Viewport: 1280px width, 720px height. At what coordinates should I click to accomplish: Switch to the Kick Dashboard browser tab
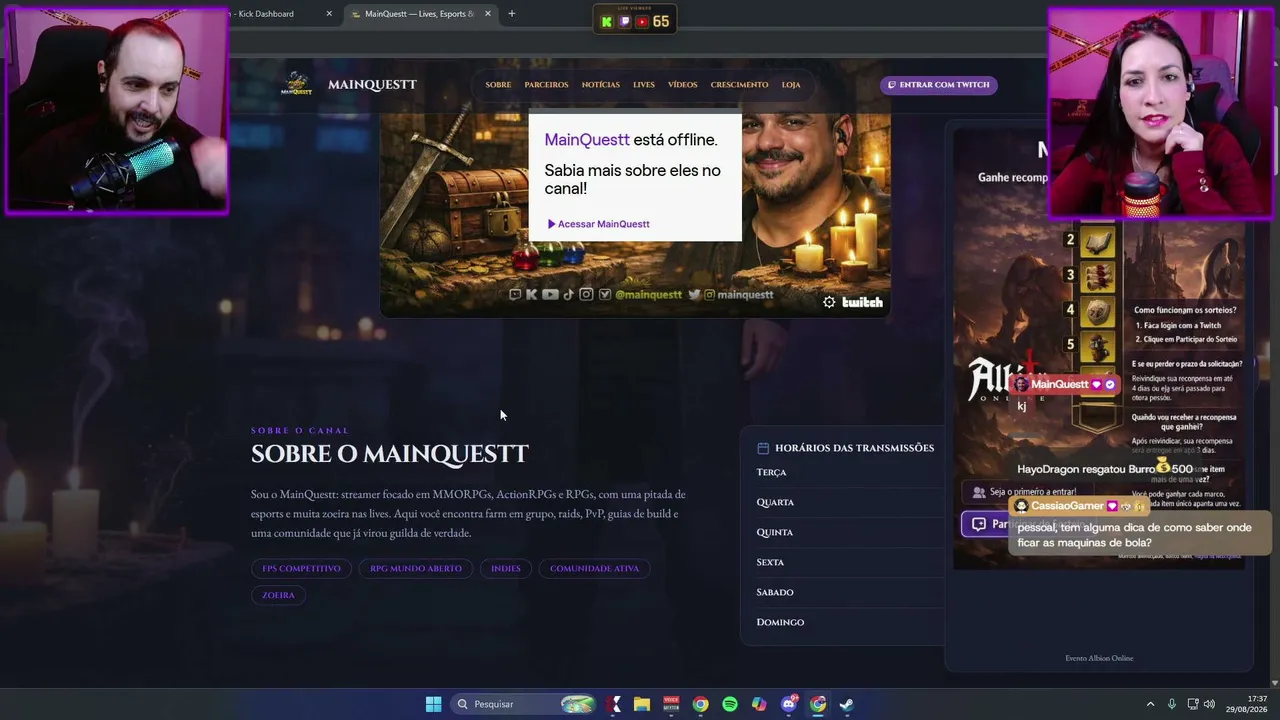pyautogui.click(x=280, y=14)
